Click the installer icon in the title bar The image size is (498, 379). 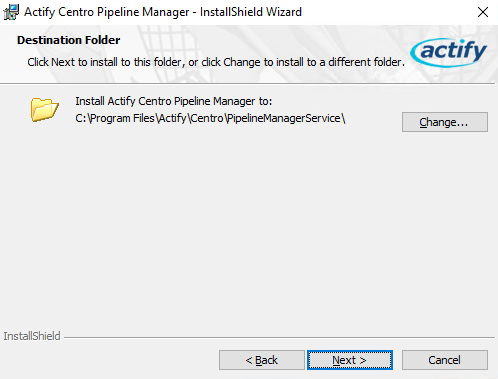pyautogui.click(x=11, y=12)
